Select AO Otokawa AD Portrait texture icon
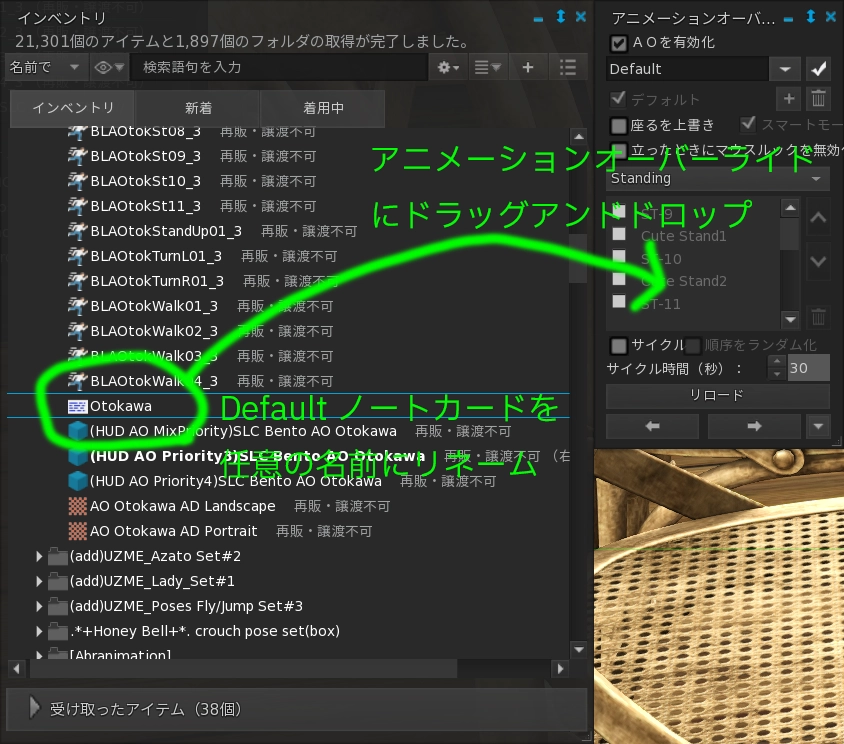This screenshot has width=844, height=744. pos(78,531)
